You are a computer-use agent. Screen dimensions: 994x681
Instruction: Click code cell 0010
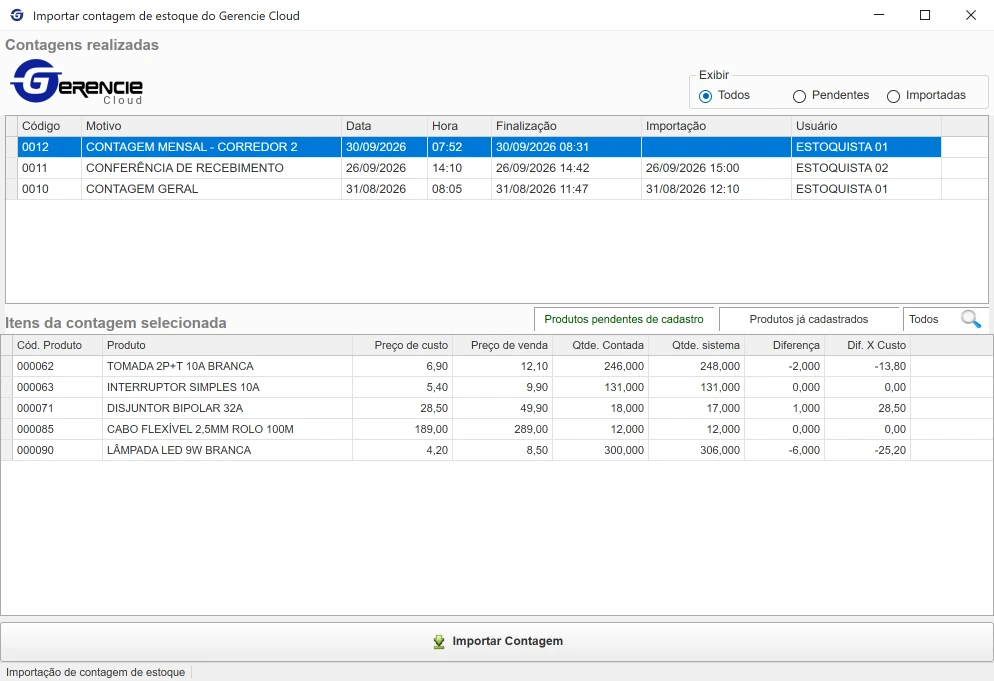click(49, 188)
